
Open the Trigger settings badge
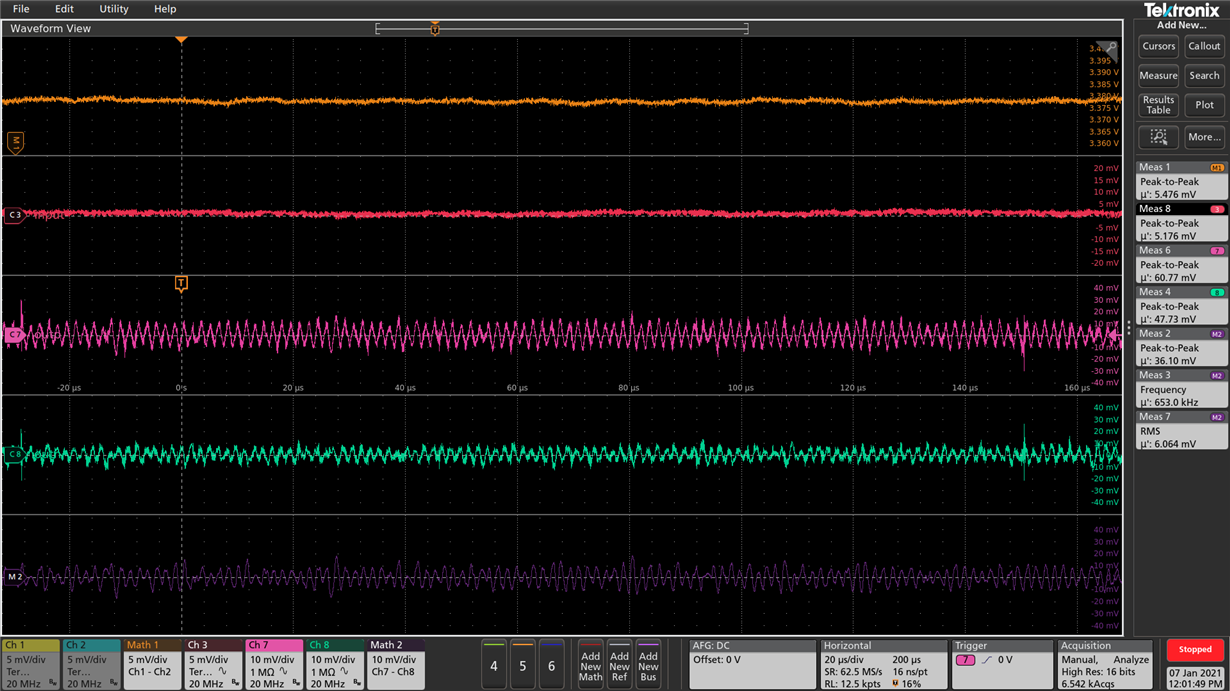pos(1001,664)
